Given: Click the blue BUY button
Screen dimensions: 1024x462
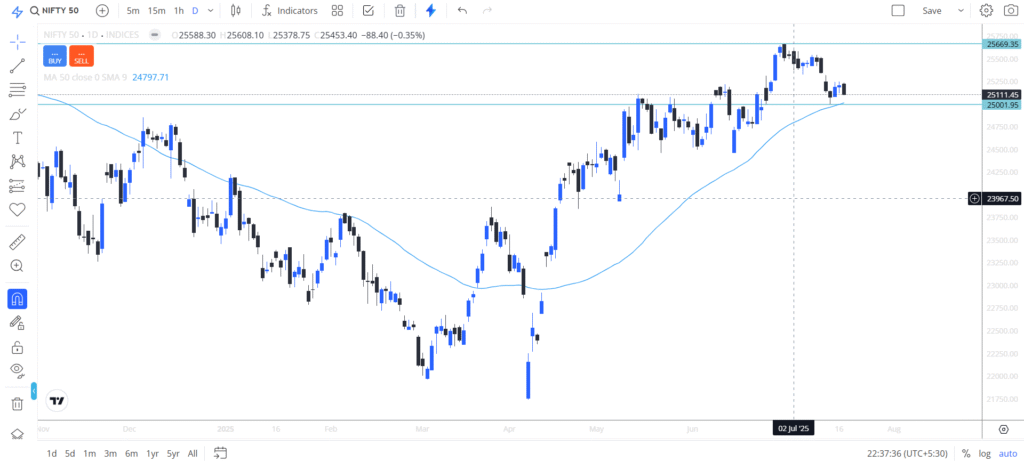Looking at the screenshot, I should (x=55, y=56).
